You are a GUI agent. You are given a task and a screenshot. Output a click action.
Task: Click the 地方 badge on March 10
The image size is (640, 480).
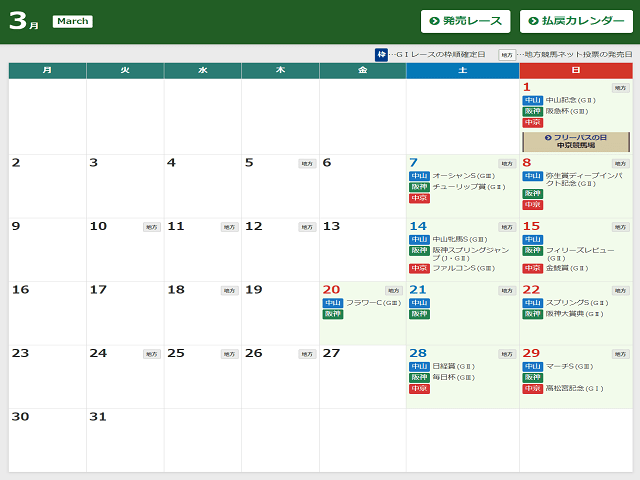(x=152, y=227)
